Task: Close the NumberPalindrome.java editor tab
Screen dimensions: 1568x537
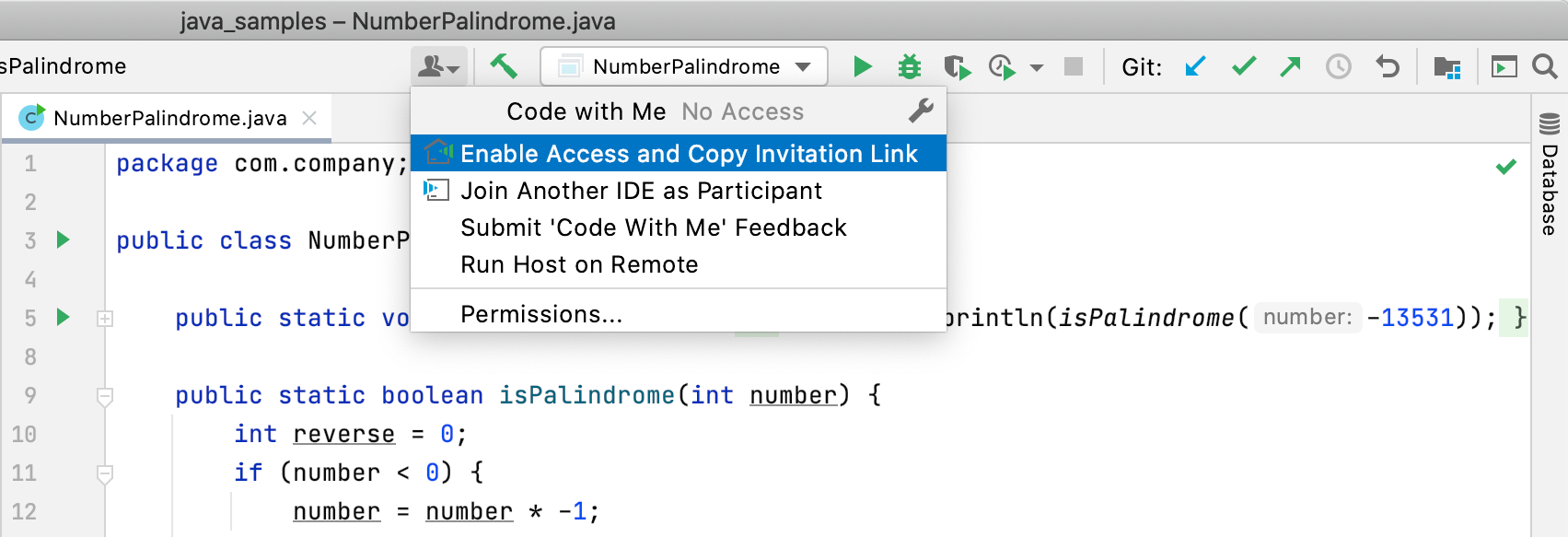Action: point(309,118)
